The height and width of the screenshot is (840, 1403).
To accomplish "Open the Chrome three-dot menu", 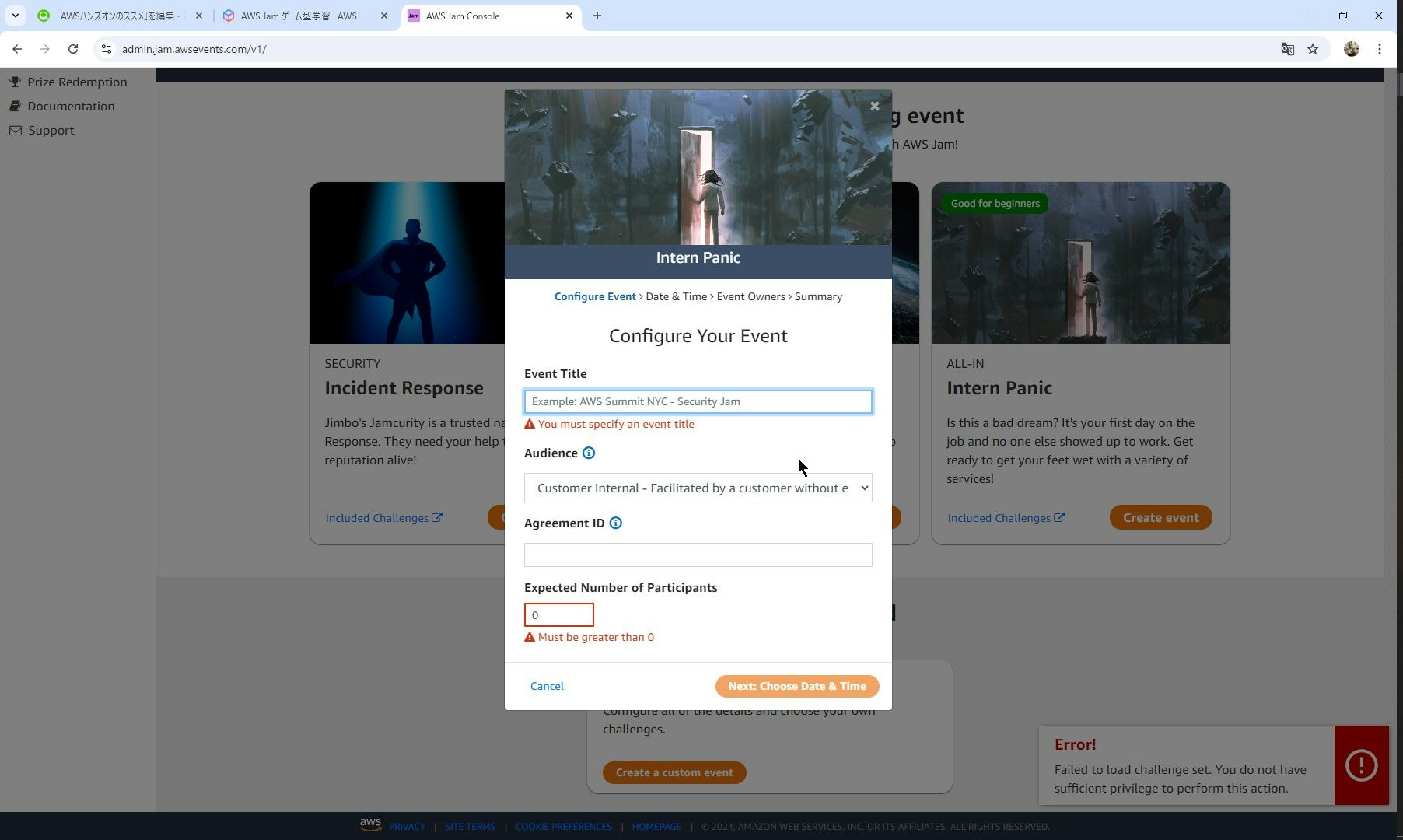I will [x=1380, y=49].
